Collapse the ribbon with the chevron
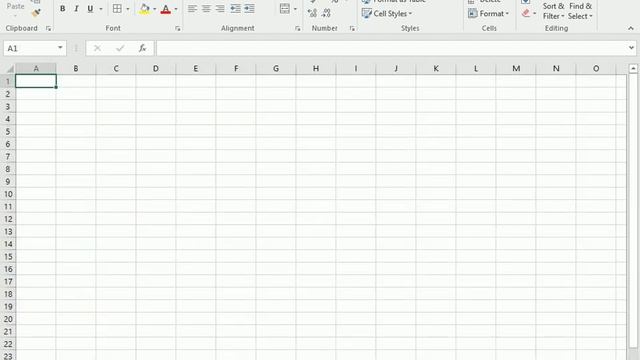This screenshot has width=640, height=360. click(x=631, y=29)
